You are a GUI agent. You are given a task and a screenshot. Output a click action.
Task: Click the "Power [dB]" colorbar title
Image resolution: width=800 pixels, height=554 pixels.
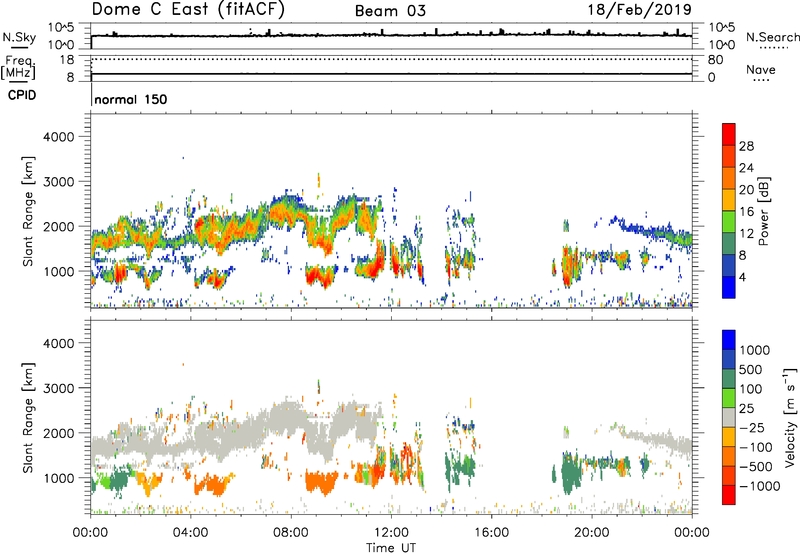(x=764, y=211)
